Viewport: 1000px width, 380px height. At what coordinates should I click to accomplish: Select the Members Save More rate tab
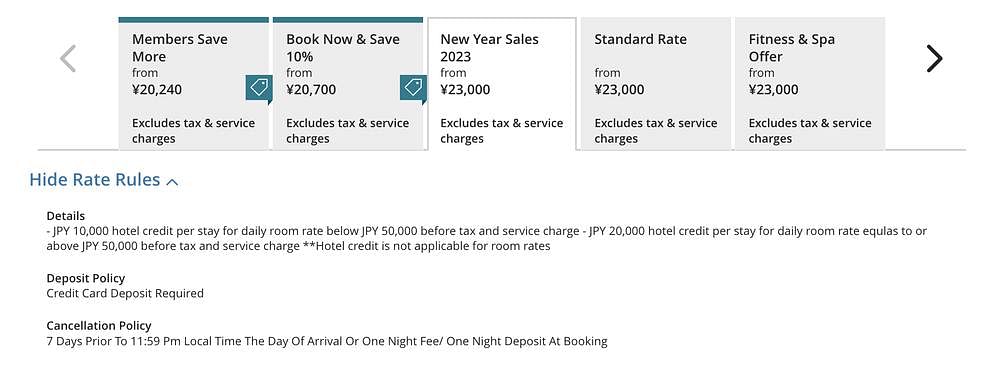pos(193,84)
